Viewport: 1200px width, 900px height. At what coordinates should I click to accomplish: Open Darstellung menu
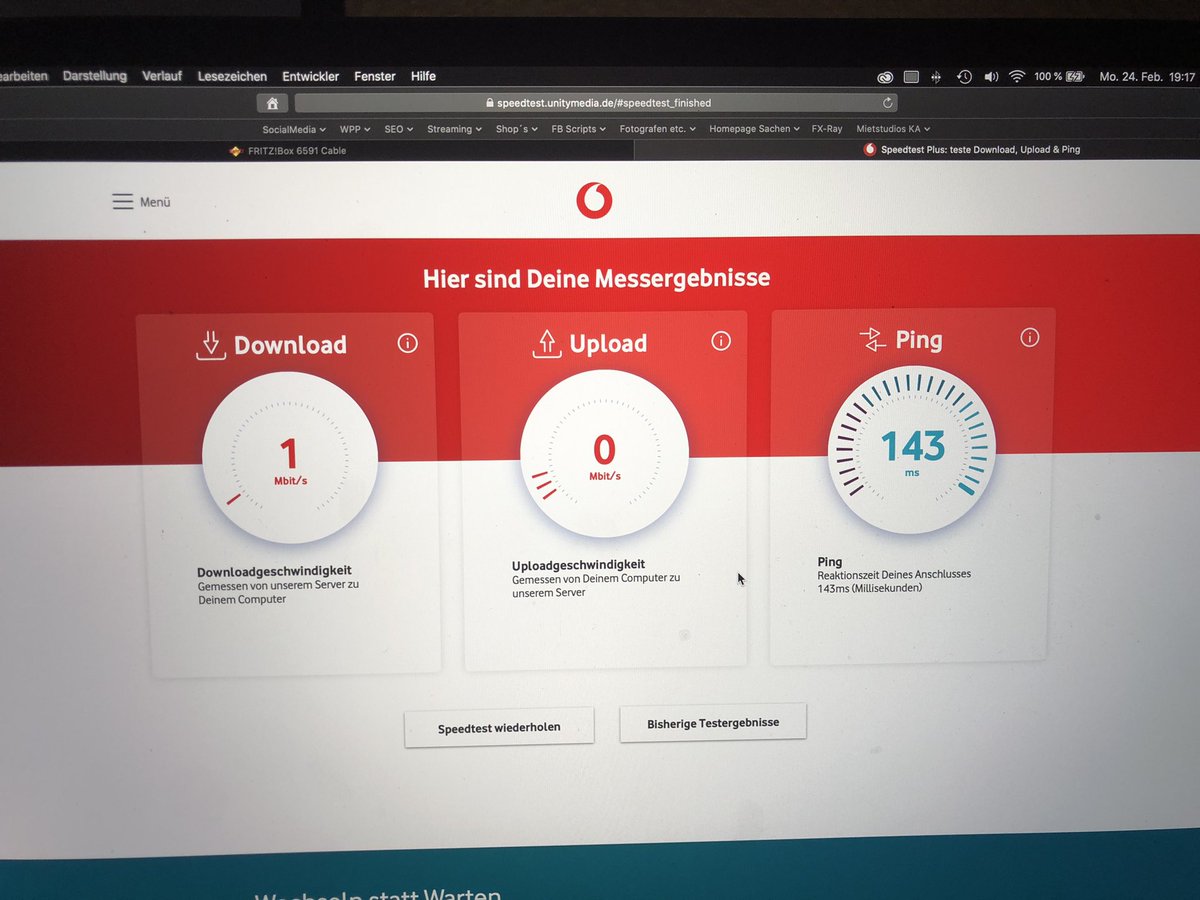click(x=95, y=76)
